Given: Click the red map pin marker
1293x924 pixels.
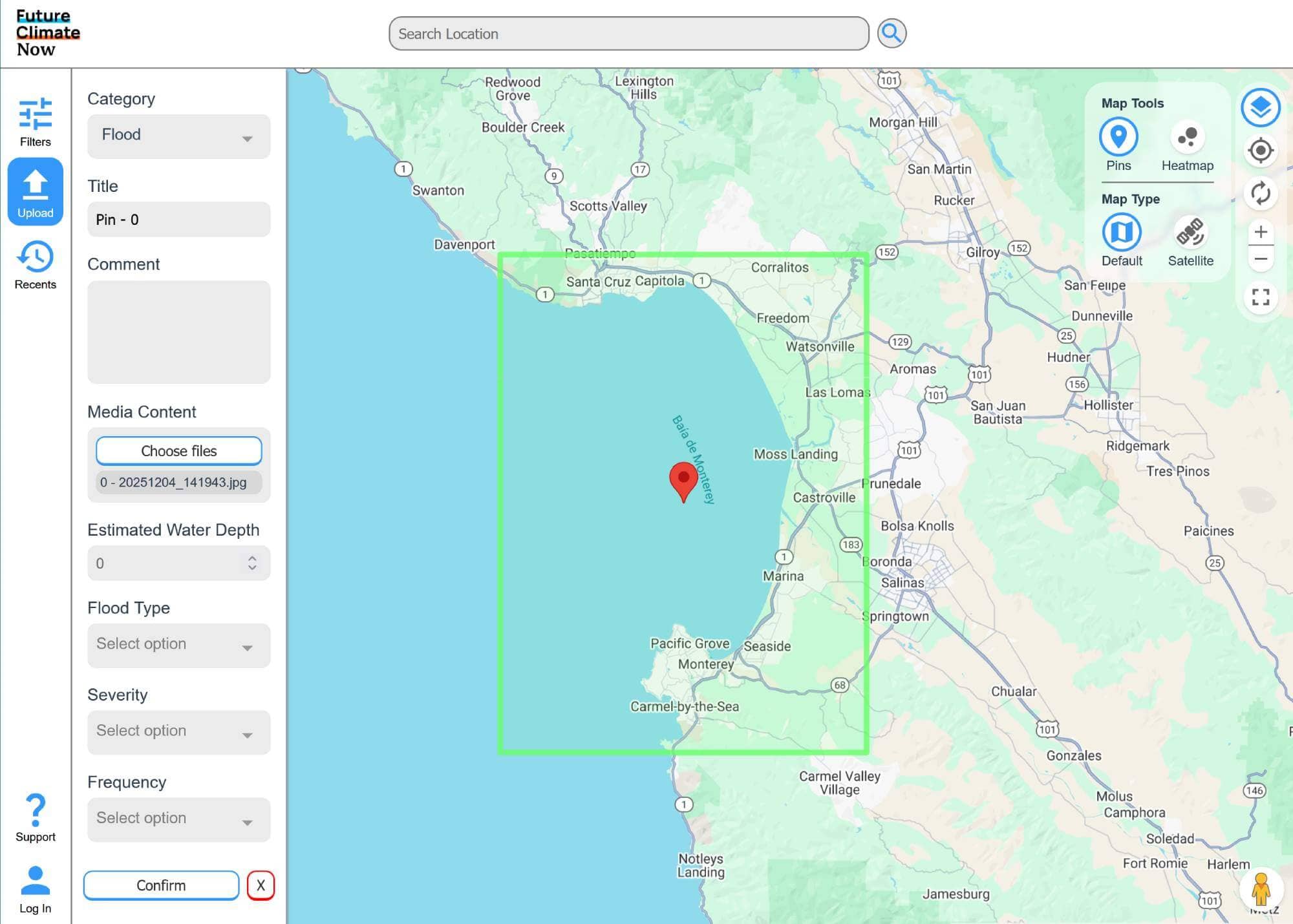Looking at the screenshot, I should coord(683,479).
